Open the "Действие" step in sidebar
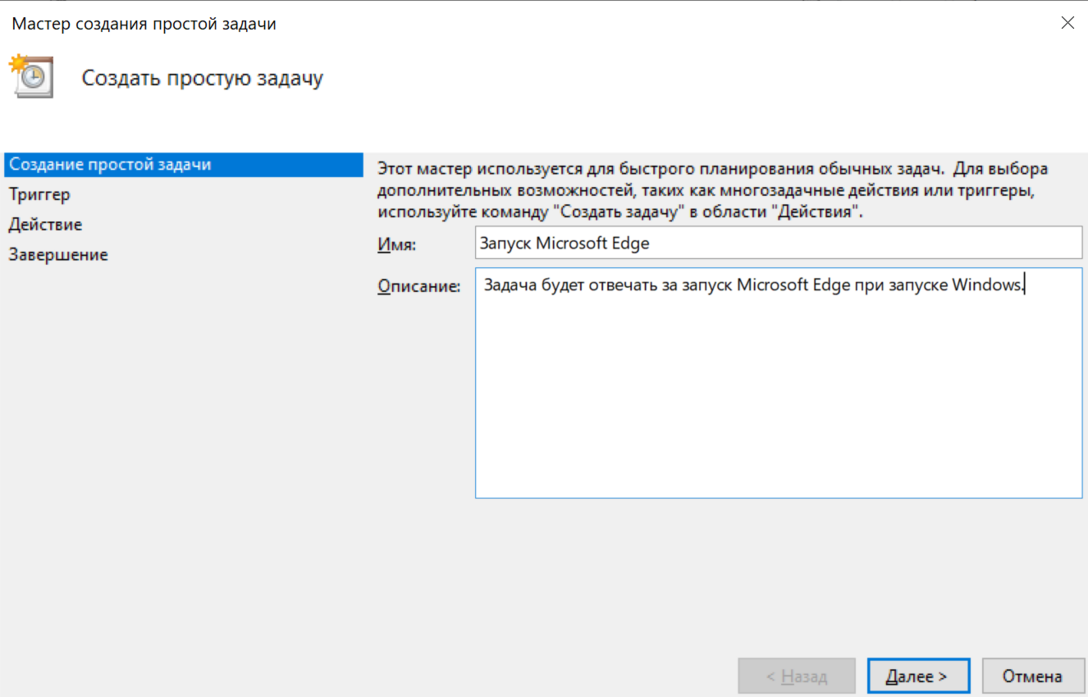Image resolution: width=1088 pixels, height=697 pixels. 46,225
